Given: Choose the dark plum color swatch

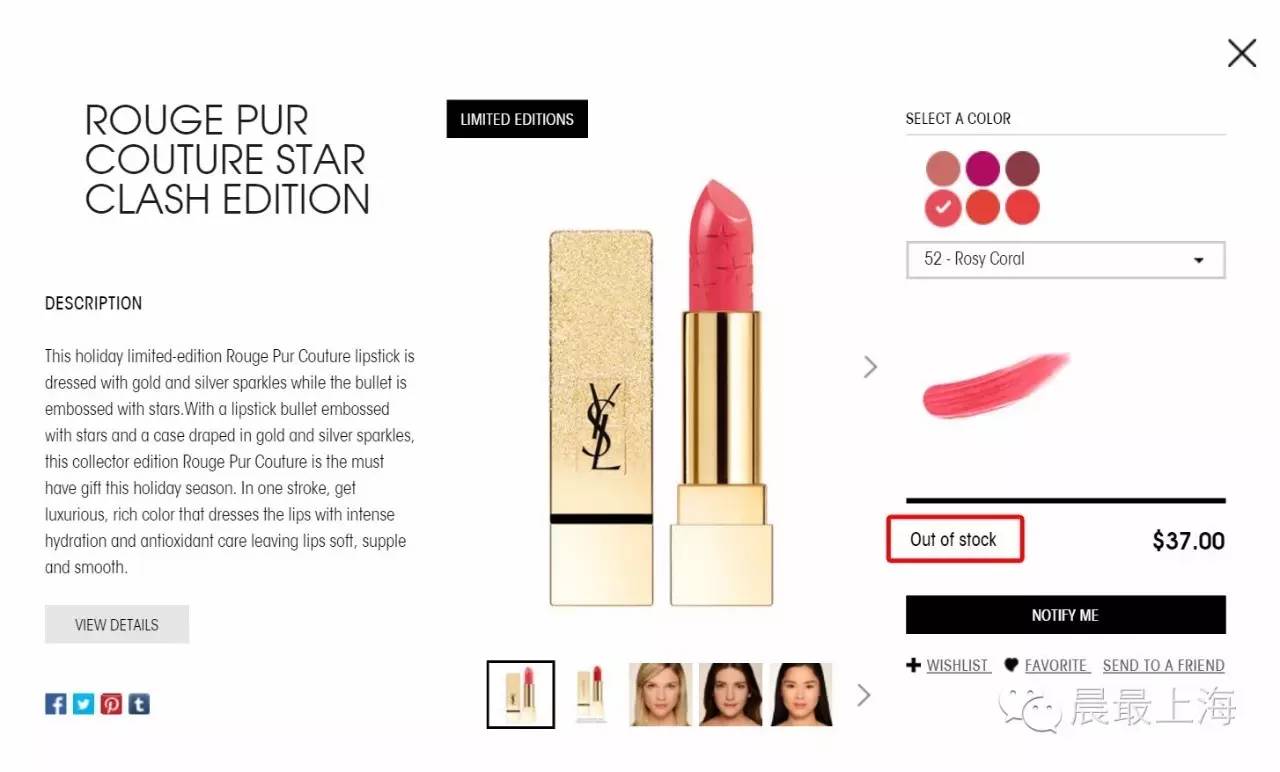Looking at the screenshot, I should click(1022, 168).
